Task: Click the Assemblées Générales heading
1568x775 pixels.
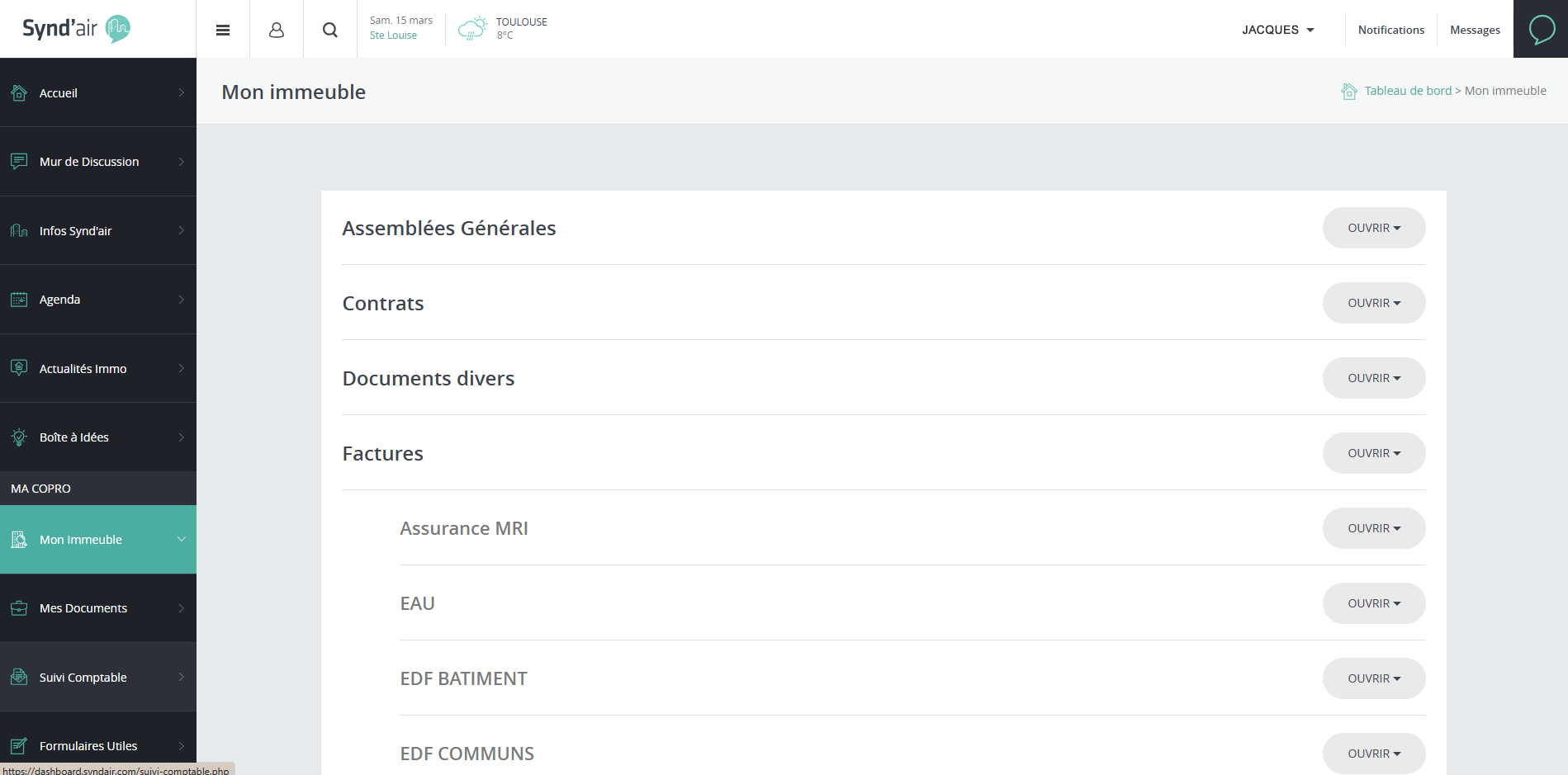Action: pyautogui.click(x=449, y=228)
